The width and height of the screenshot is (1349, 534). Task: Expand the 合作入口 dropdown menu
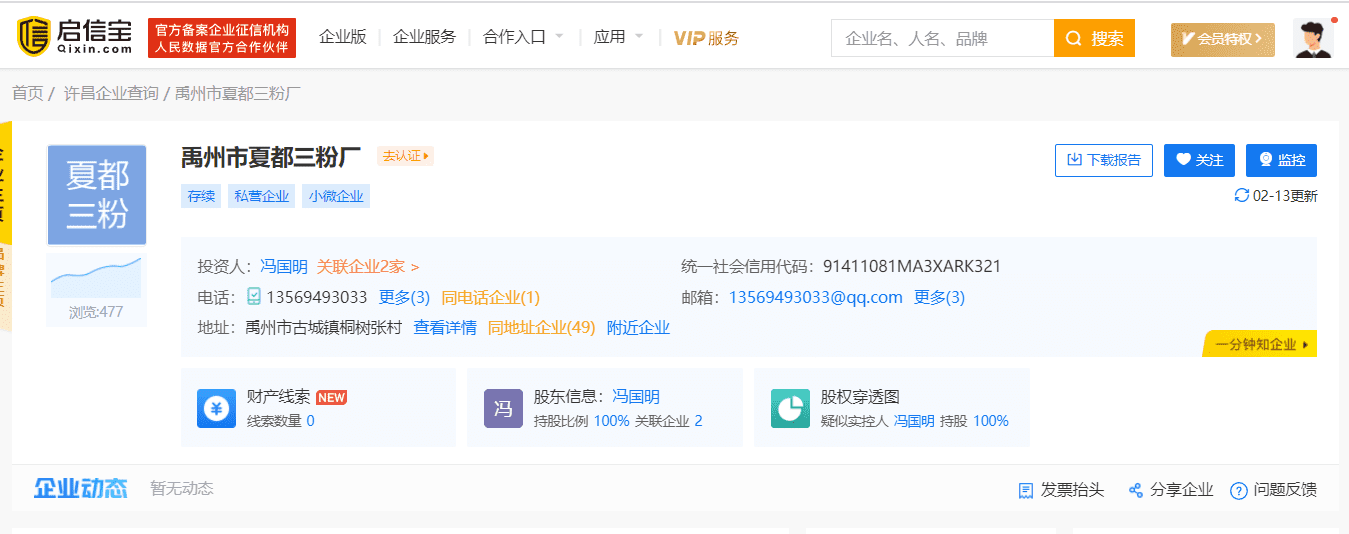pyautogui.click(x=523, y=37)
